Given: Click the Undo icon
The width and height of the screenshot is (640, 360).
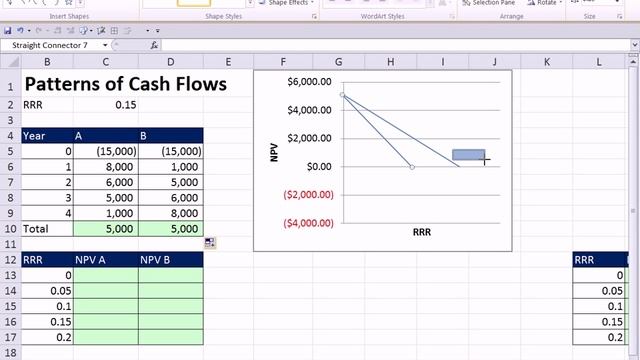Looking at the screenshot, I should (x=20, y=31).
